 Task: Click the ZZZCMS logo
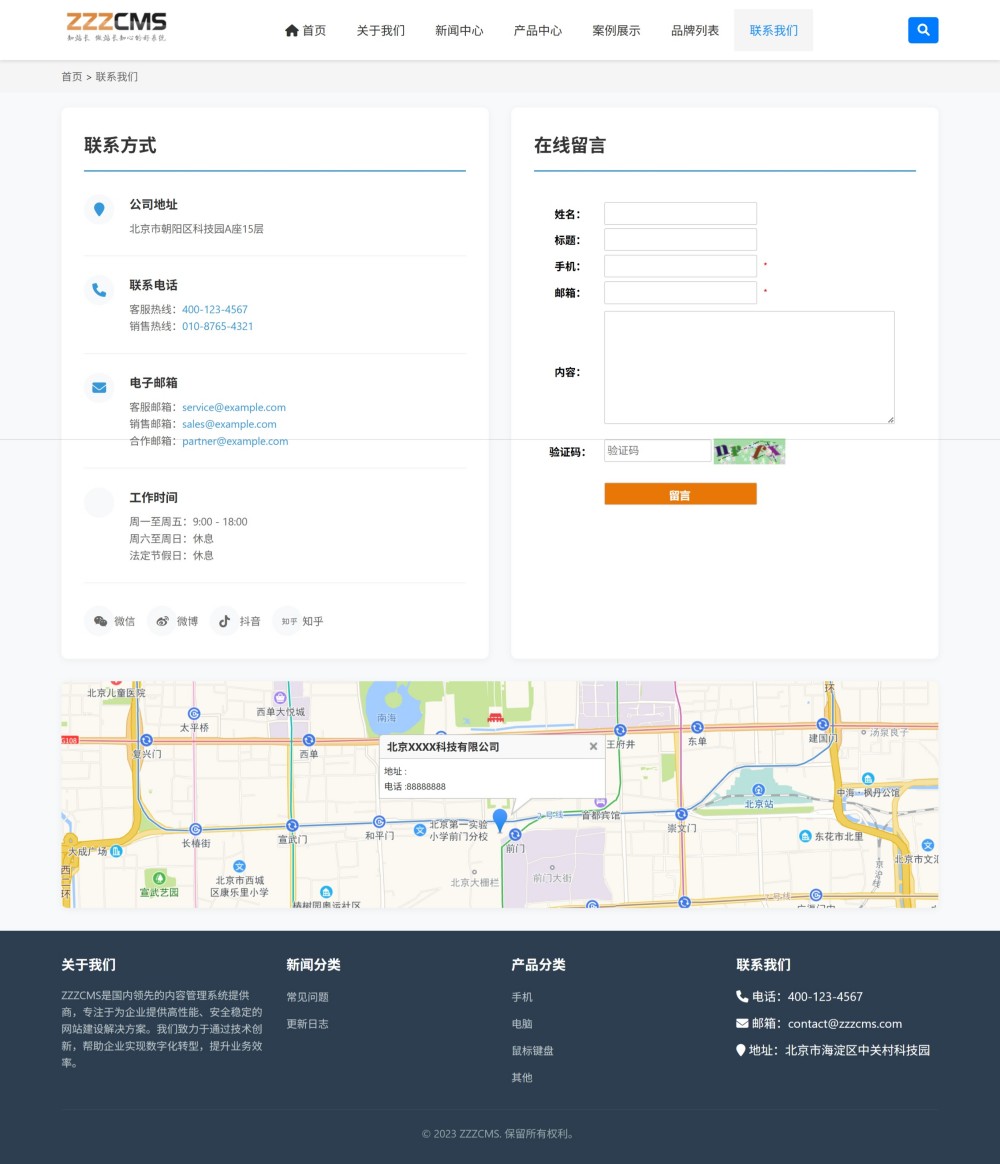coord(116,27)
